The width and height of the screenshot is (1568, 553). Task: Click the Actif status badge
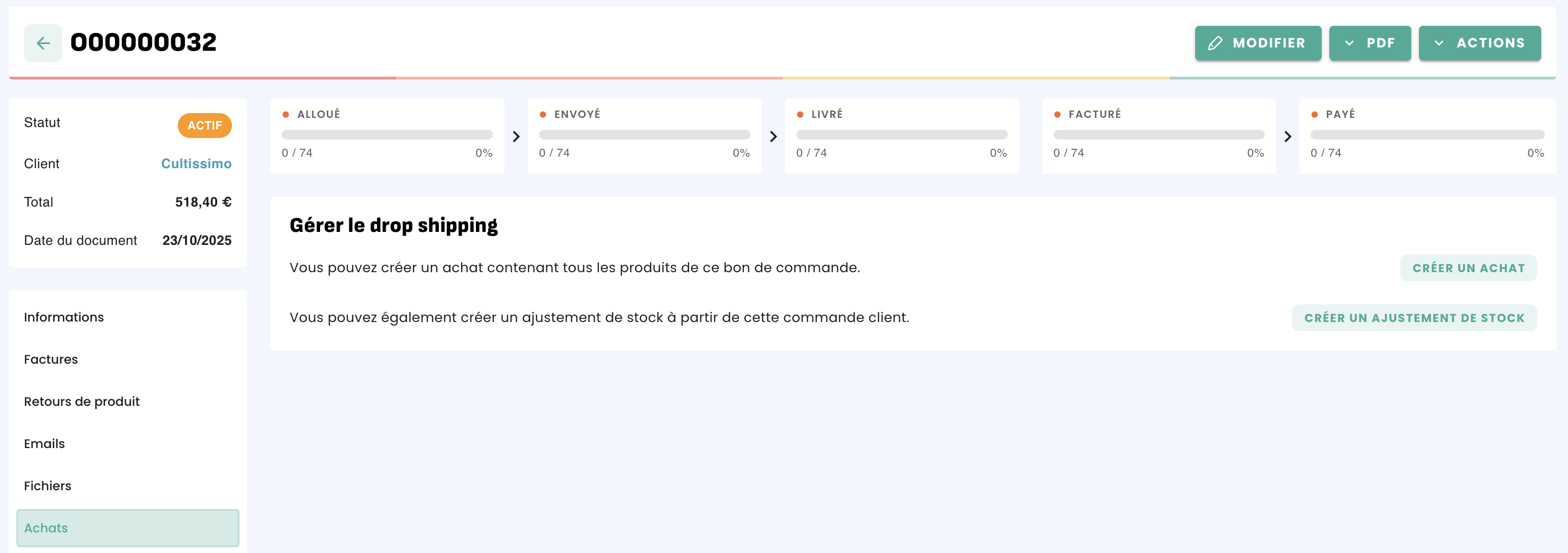[205, 126]
